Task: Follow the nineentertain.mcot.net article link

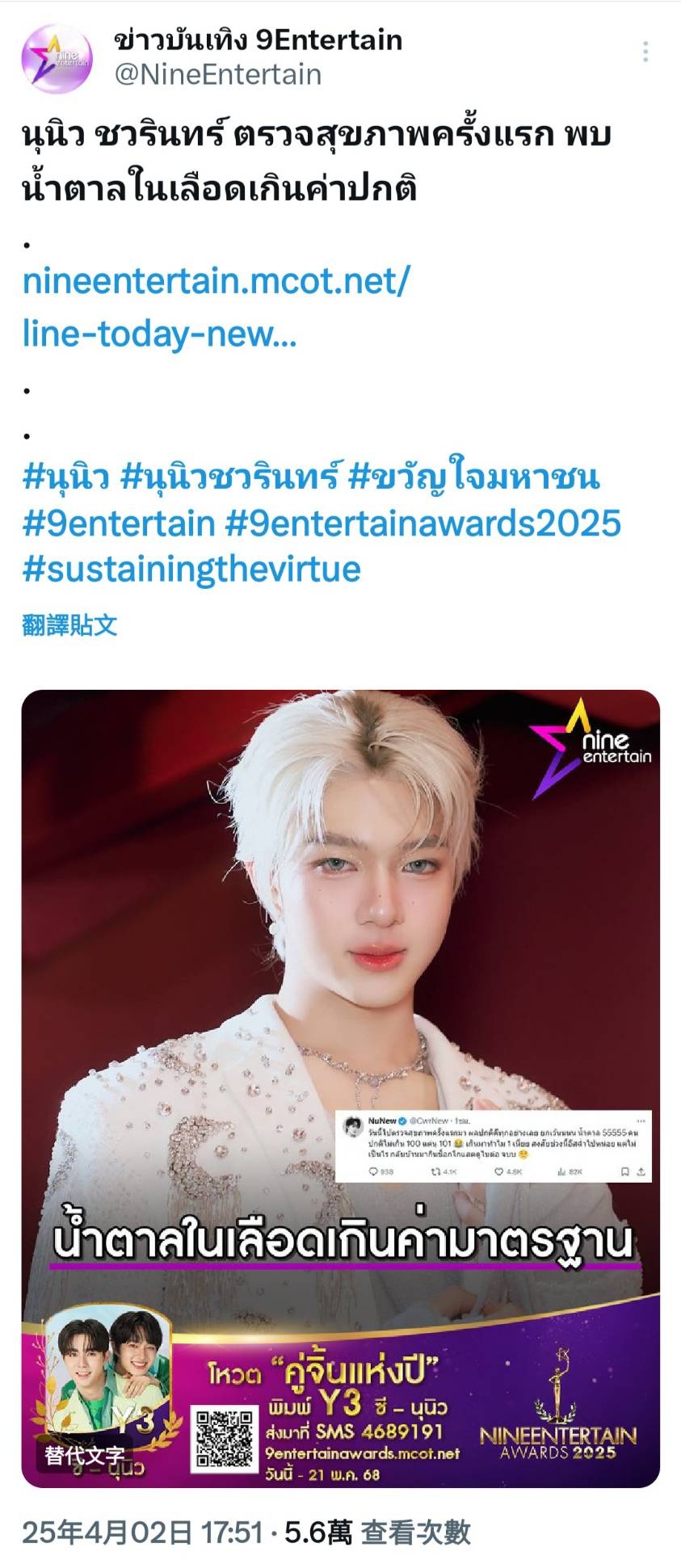Action: 216,307
